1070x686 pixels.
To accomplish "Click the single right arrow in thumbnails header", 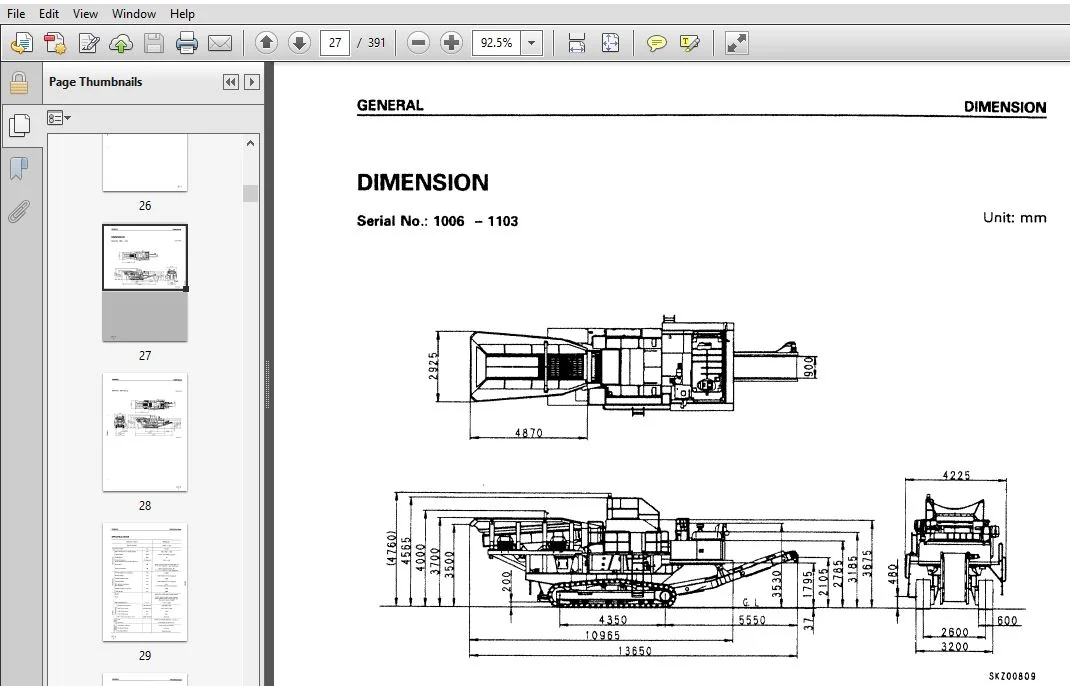I will 252,82.
